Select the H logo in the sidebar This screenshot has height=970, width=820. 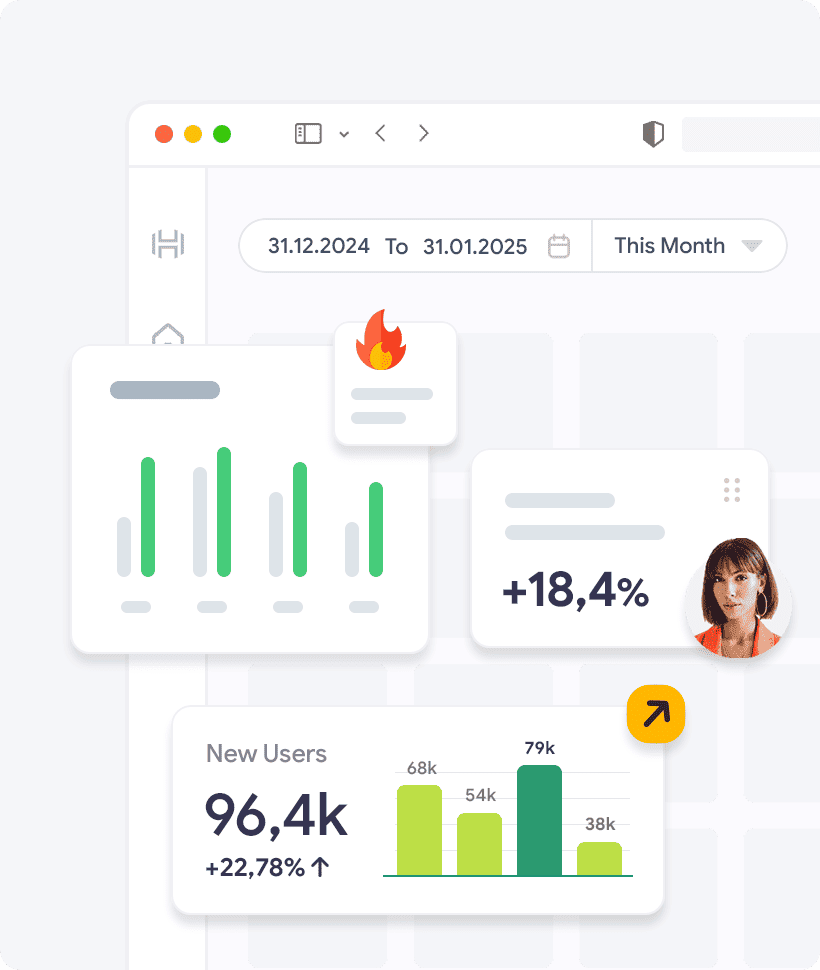click(167, 243)
